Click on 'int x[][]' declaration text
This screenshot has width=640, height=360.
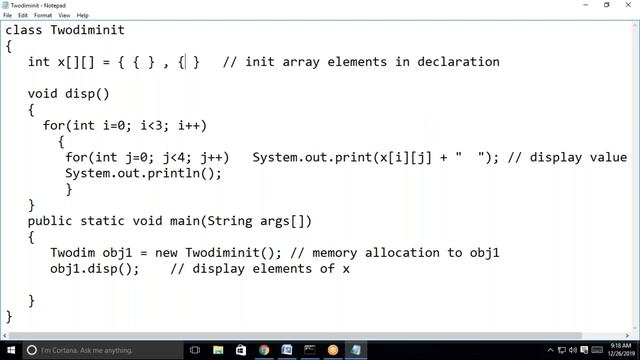point(61,62)
